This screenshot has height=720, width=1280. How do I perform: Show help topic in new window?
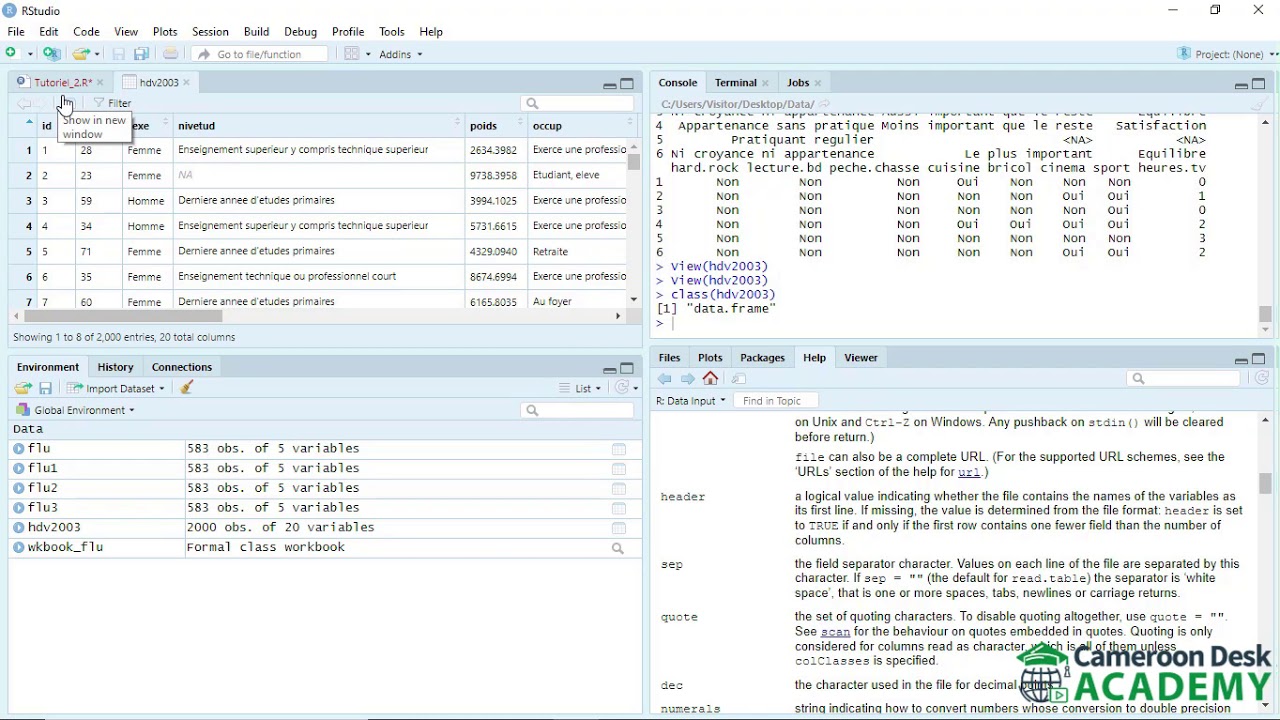coord(739,379)
